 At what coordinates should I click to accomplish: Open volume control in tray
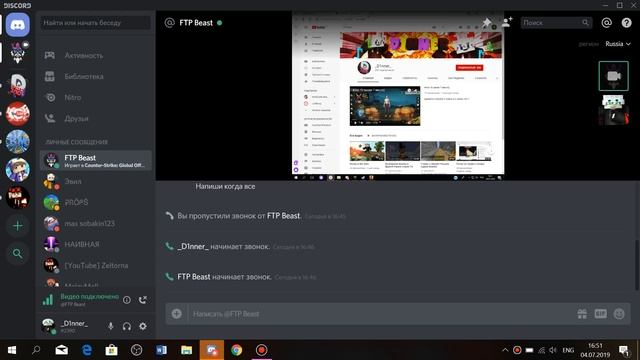pos(553,350)
